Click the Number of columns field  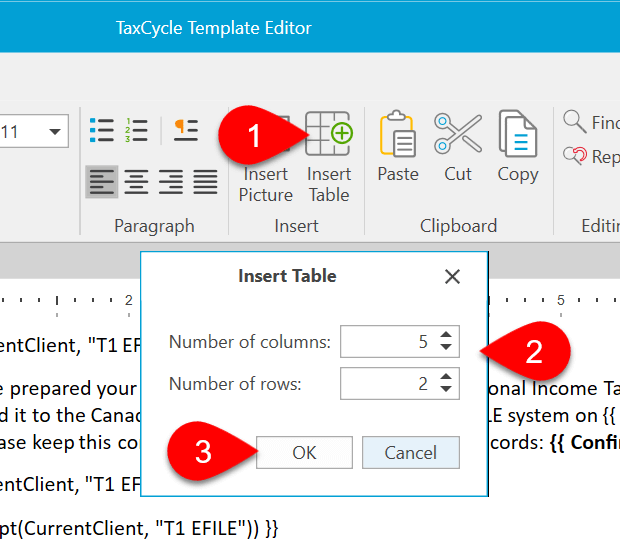tap(400, 341)
